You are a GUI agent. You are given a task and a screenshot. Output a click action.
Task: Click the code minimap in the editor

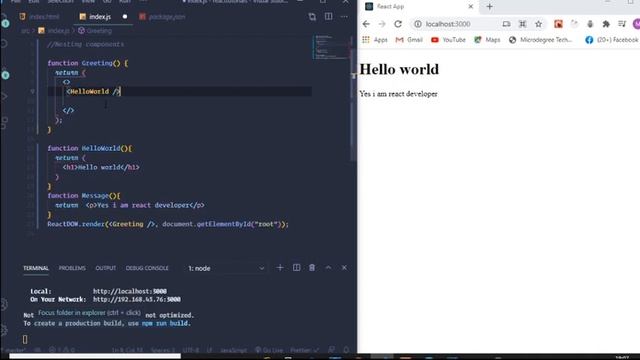[x=330, y=47]
